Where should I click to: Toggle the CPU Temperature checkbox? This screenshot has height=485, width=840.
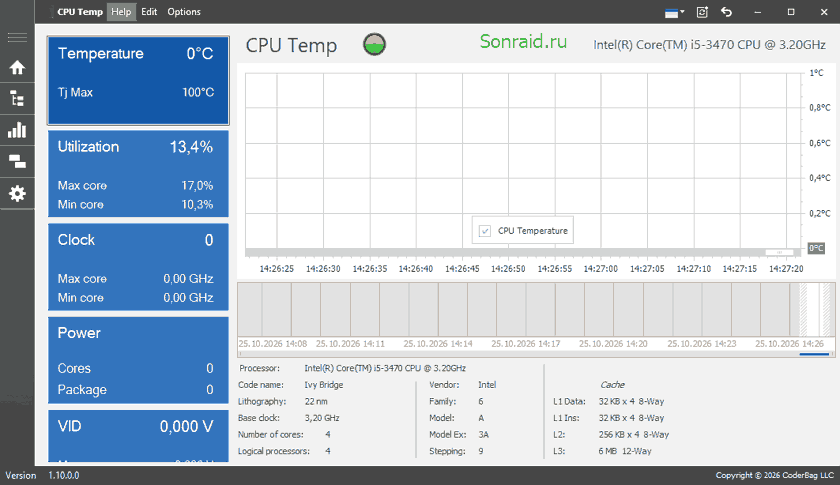tap(485, 231)
